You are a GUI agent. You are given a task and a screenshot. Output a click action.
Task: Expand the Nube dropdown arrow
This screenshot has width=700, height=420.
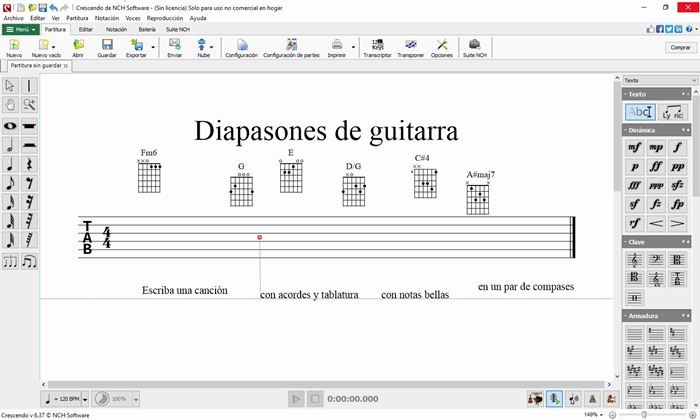tap(211, 47)
